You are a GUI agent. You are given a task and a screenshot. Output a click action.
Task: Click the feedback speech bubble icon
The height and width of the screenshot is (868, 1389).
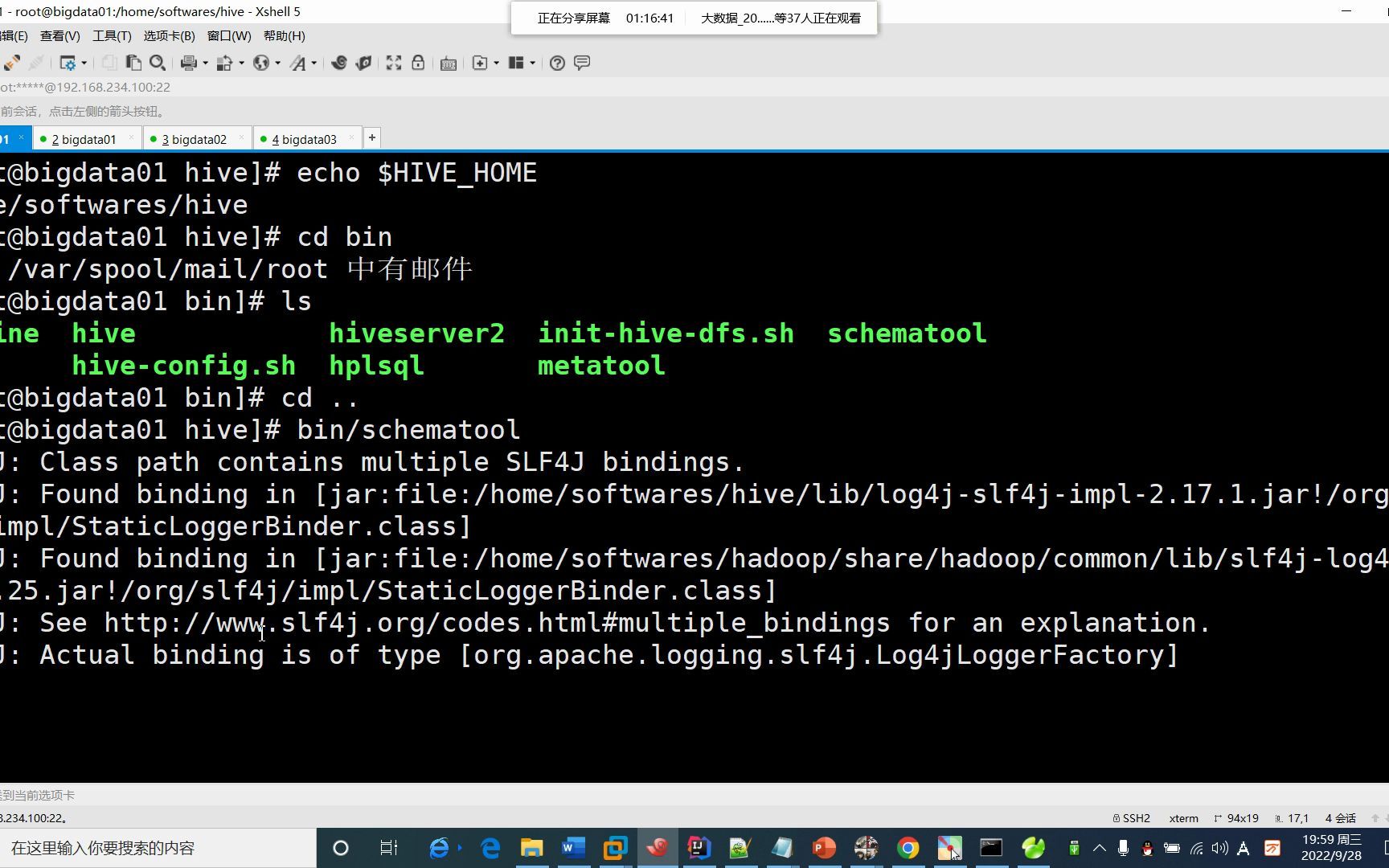pos(582,63)
